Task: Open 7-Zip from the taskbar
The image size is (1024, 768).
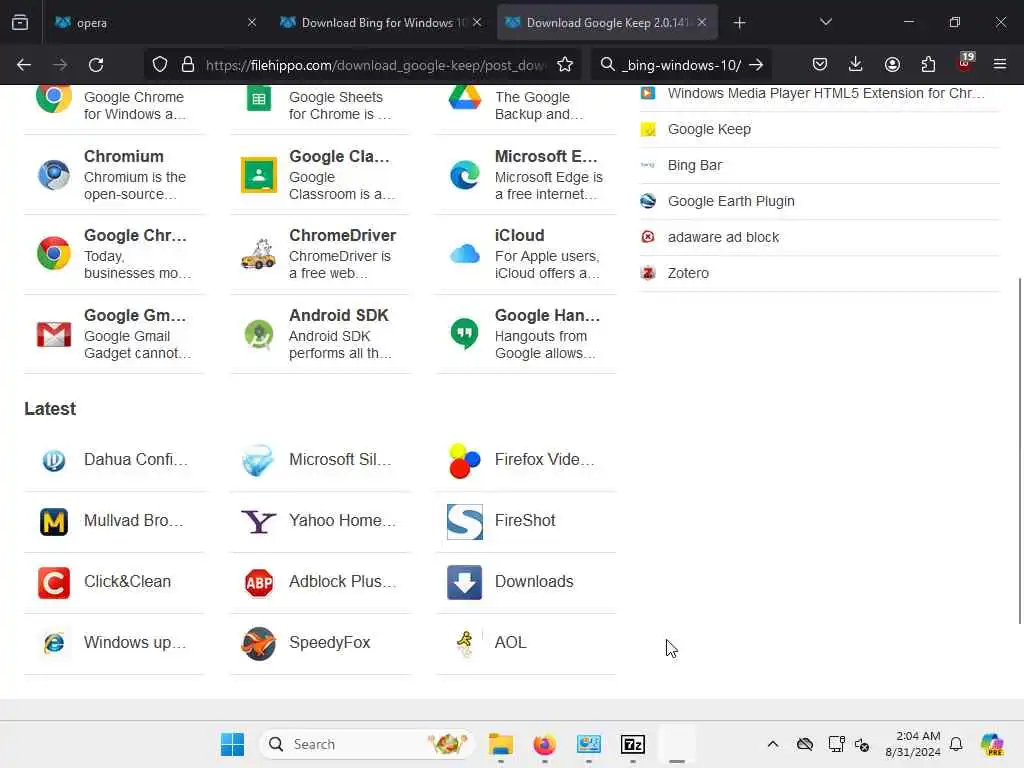Action: 633,744
